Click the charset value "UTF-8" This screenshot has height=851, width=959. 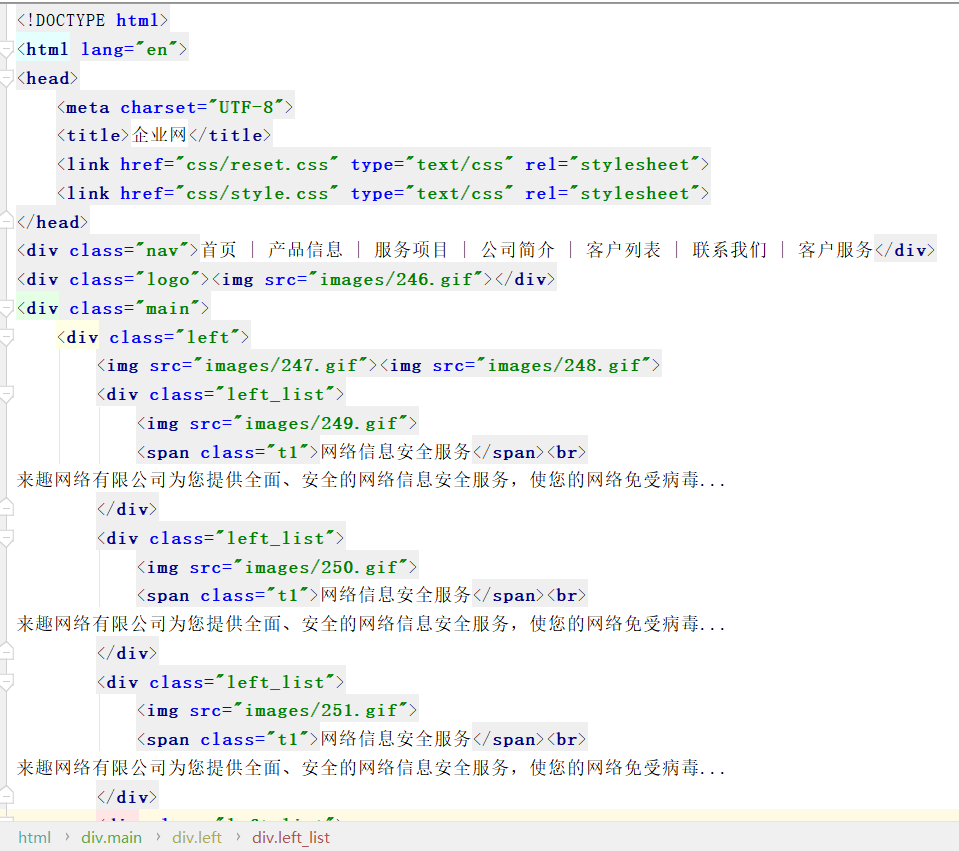(246, 107)
